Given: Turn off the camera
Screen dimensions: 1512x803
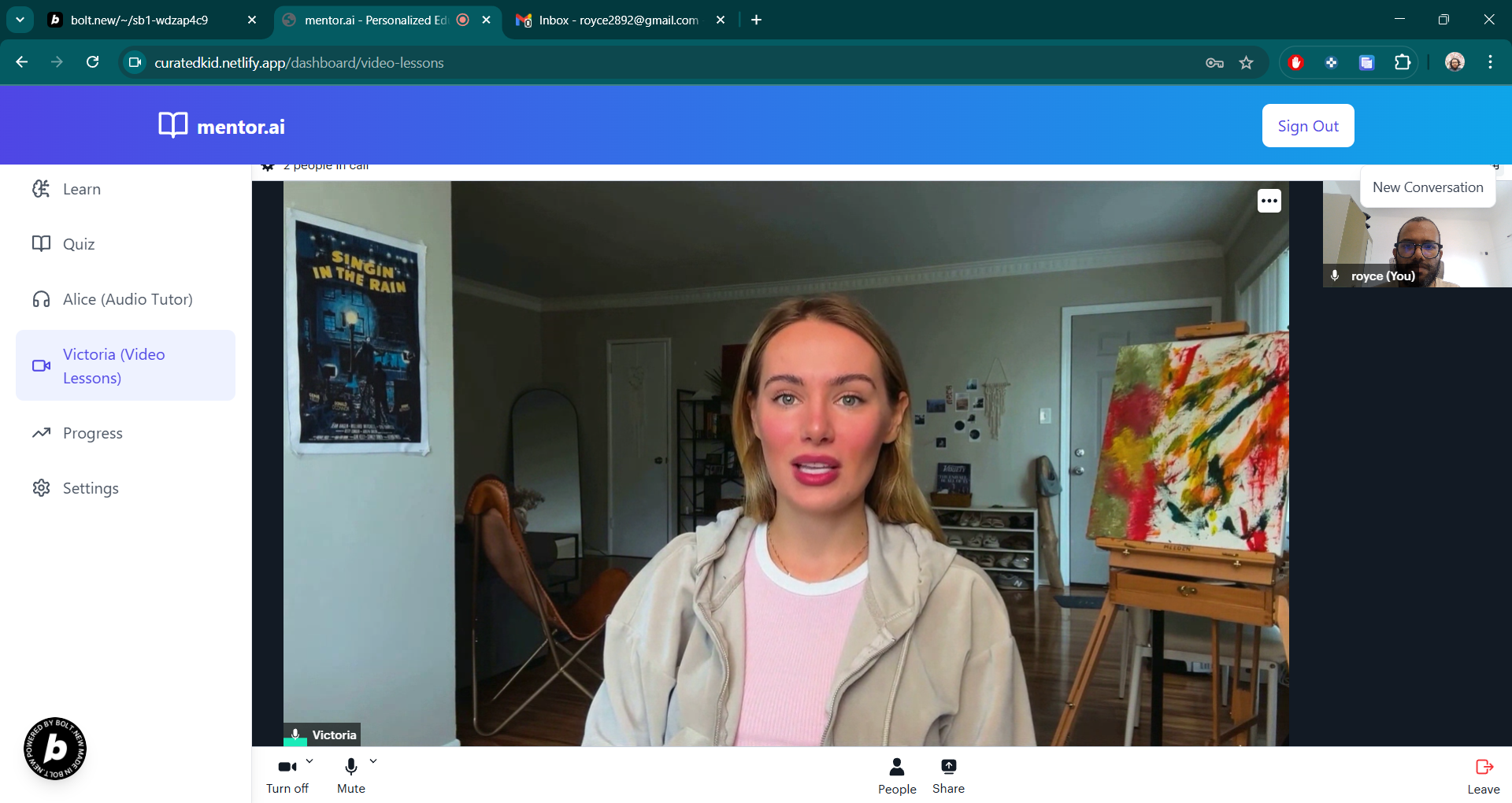Looking at the screenshot, I should [287, 775].
